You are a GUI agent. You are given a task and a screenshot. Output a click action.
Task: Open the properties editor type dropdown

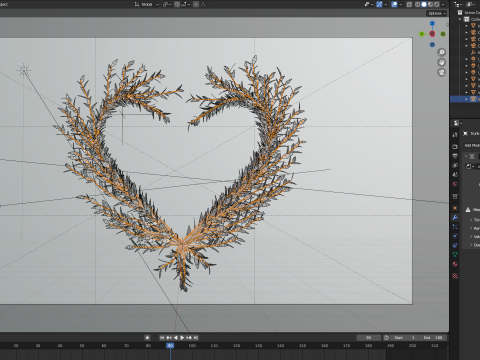click(457, 123)
